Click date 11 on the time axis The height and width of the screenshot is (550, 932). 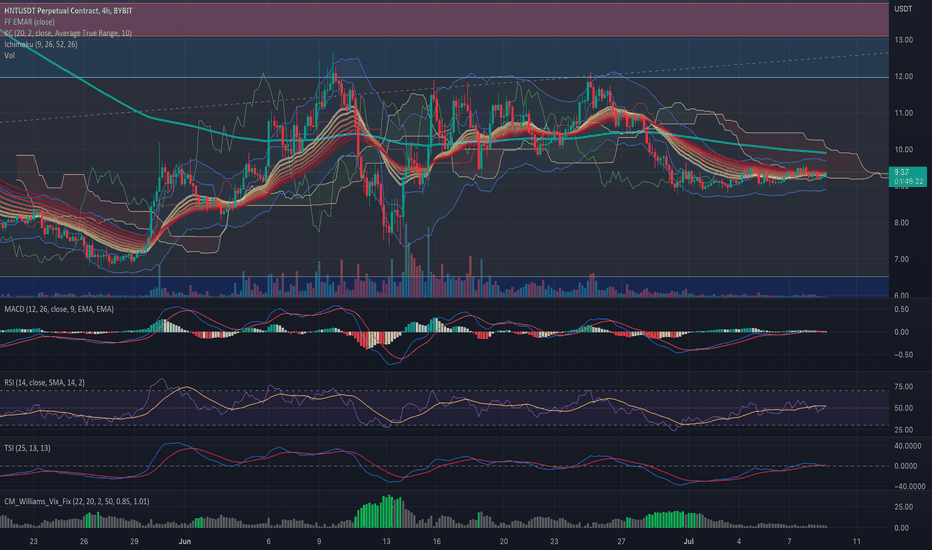[x=857, y=542]
